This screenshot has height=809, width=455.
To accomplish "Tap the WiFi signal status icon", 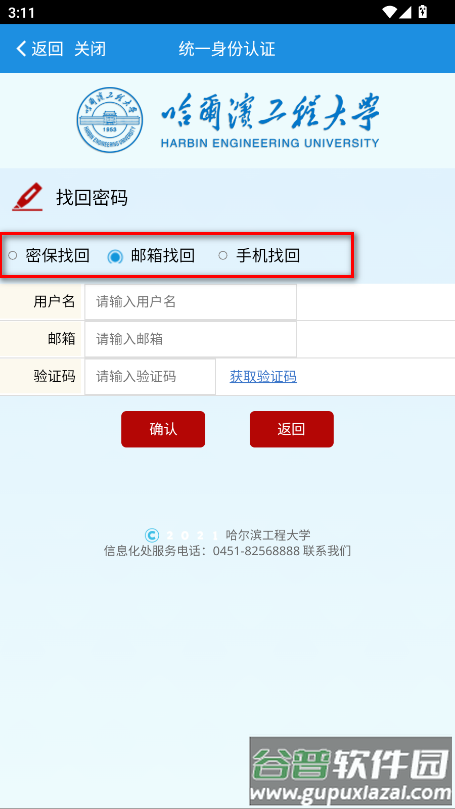I will 389,12.
